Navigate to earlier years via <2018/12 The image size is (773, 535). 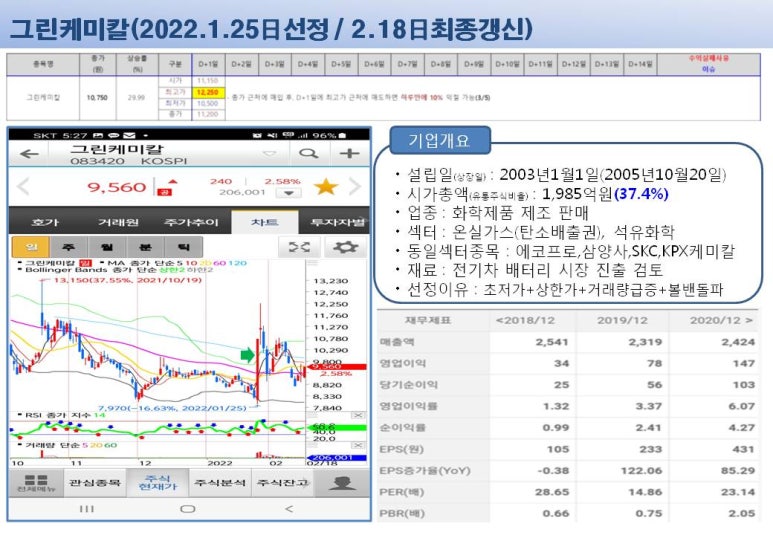click(x=526, y=321)
